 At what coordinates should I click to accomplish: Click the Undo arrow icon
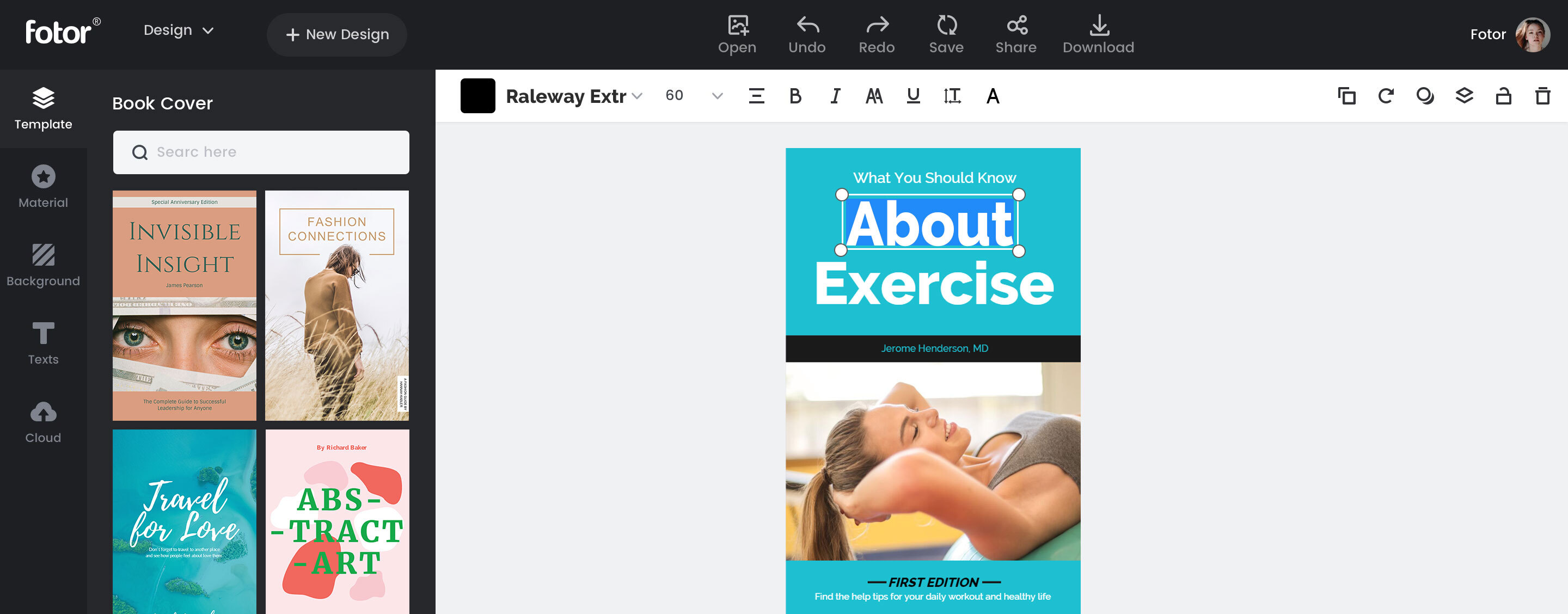[807, 25]
